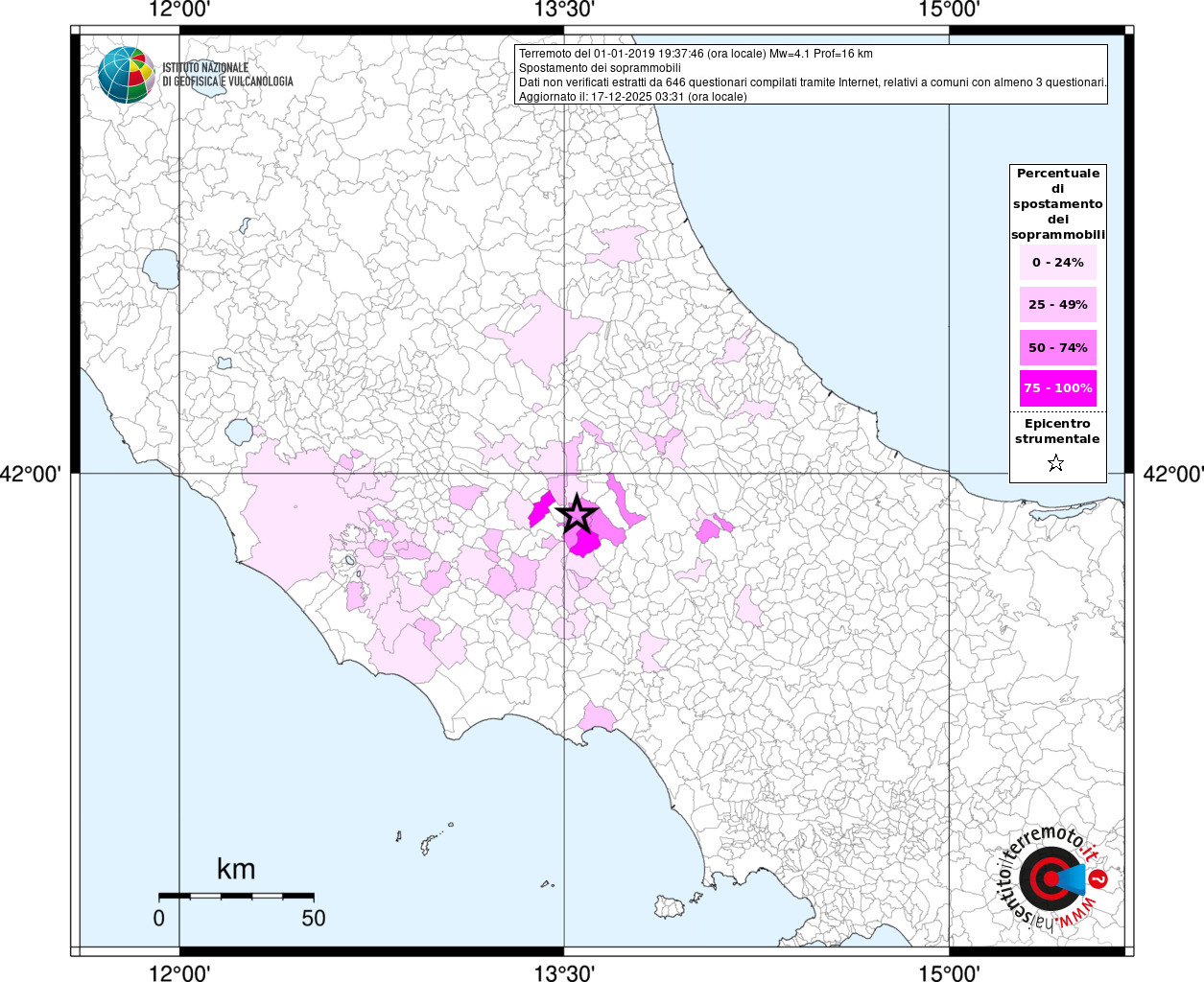This screenshot has width=1204, height=982.
Task: Click the INGV globe logo
Action: [x=127, y=75]
